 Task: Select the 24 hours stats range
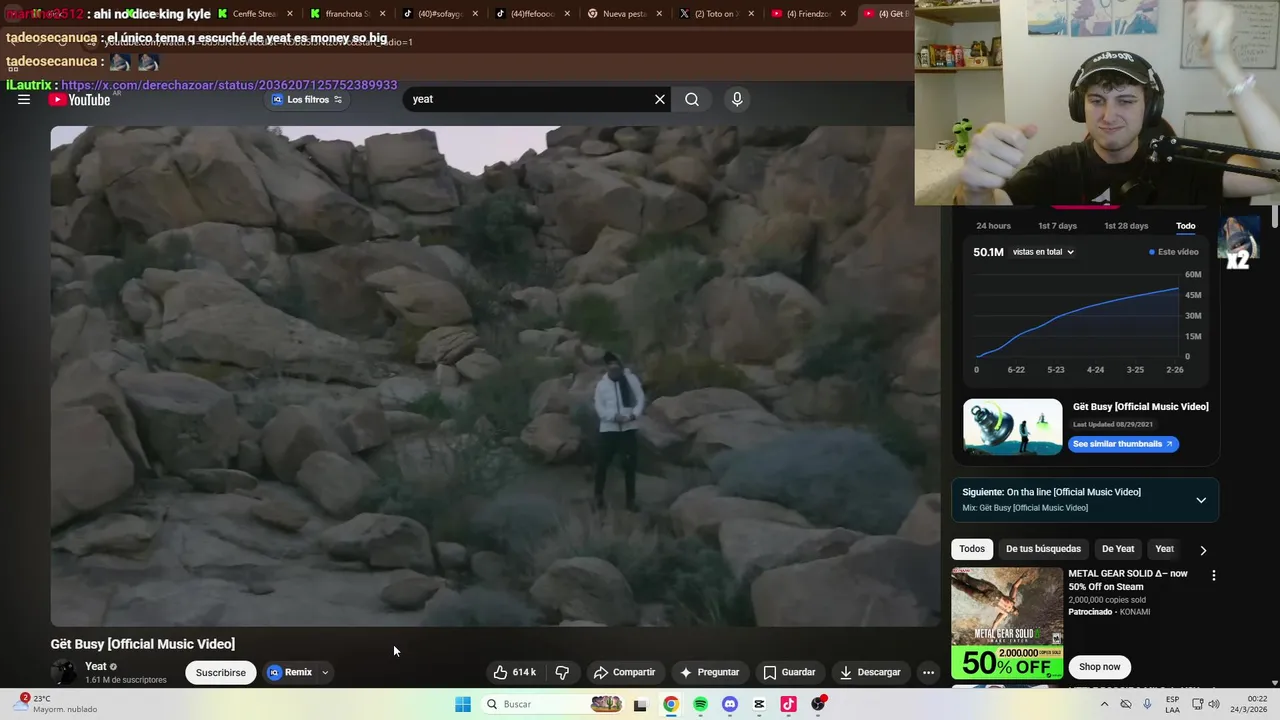point(993,226)
